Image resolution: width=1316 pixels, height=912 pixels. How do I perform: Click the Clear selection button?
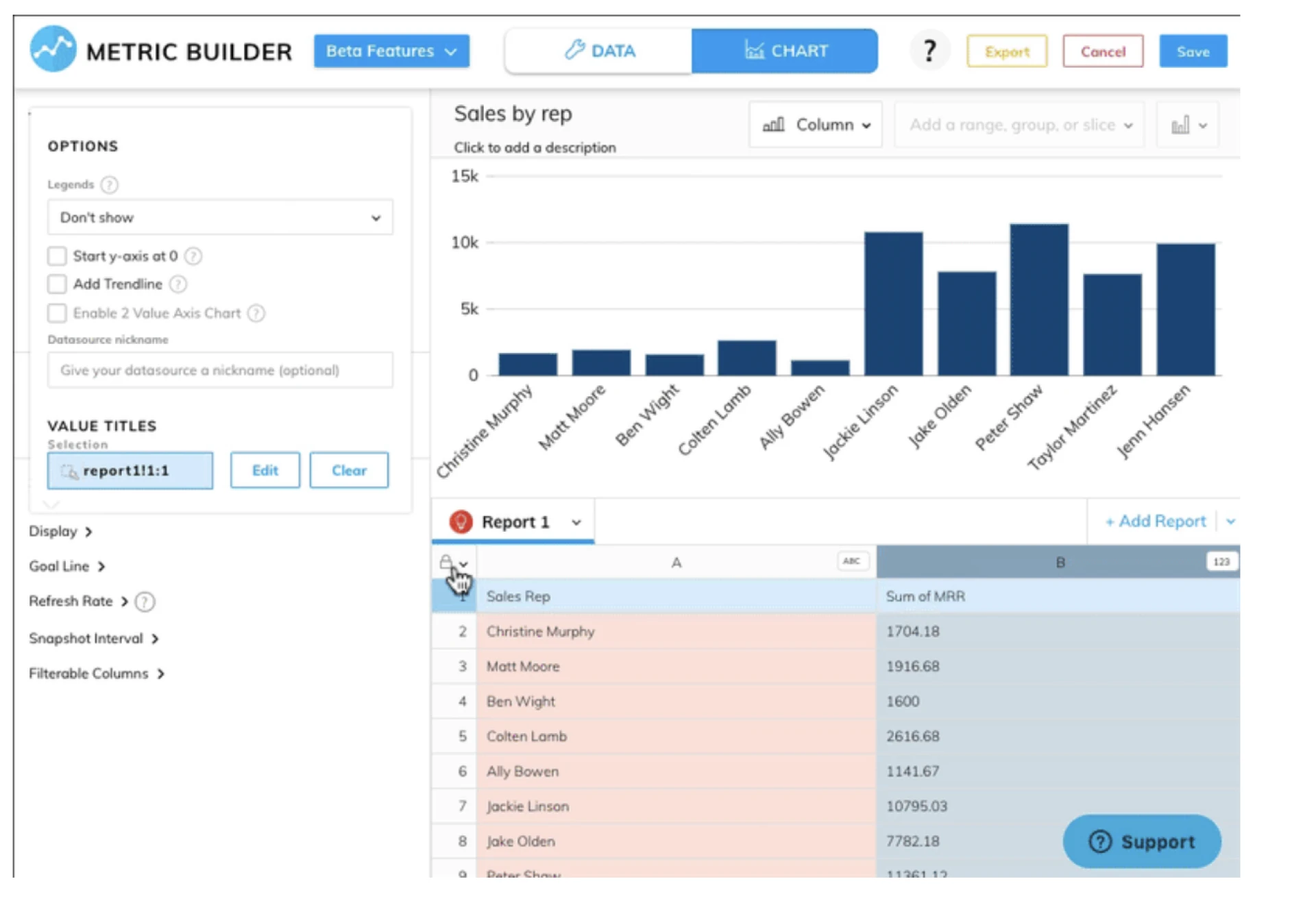click(349, 471)
